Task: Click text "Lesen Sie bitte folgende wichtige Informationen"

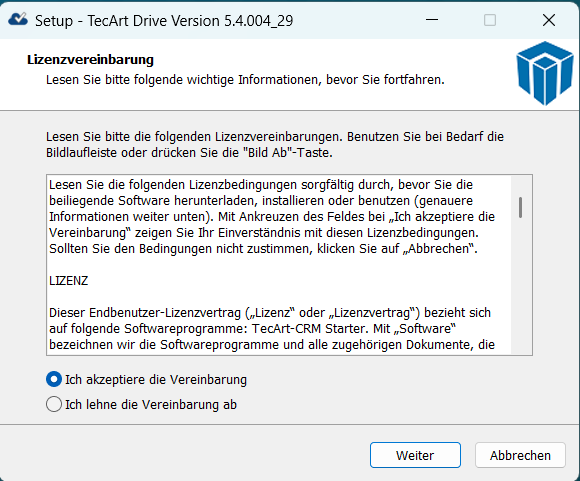Action: [x=183, y=80]
